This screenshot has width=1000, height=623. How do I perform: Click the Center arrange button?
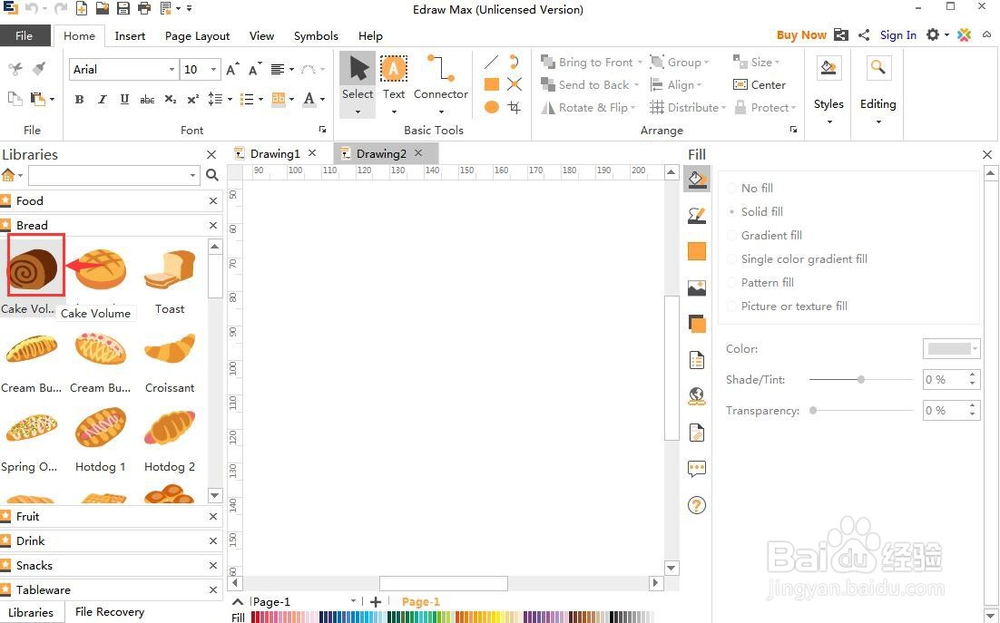759,85
